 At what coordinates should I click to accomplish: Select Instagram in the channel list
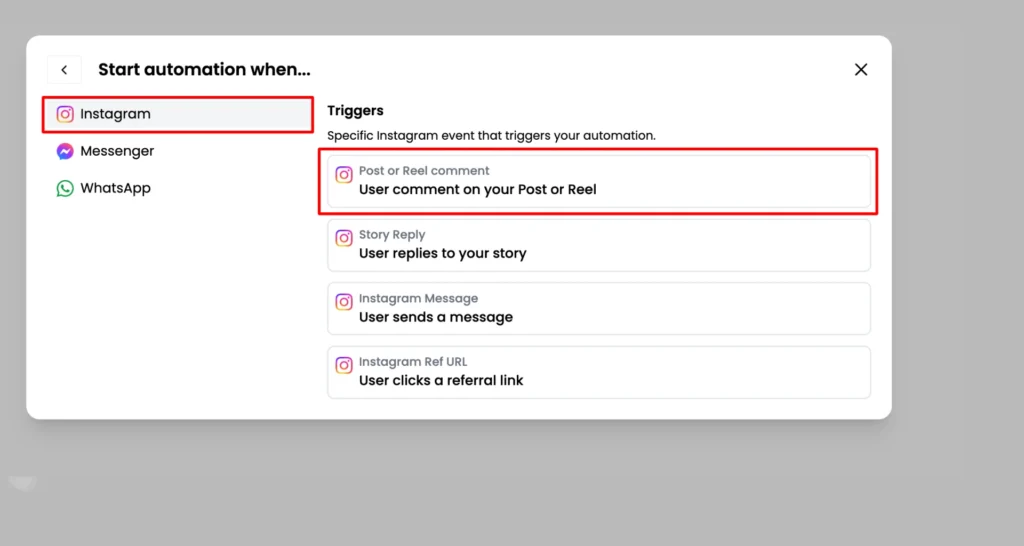178,114
